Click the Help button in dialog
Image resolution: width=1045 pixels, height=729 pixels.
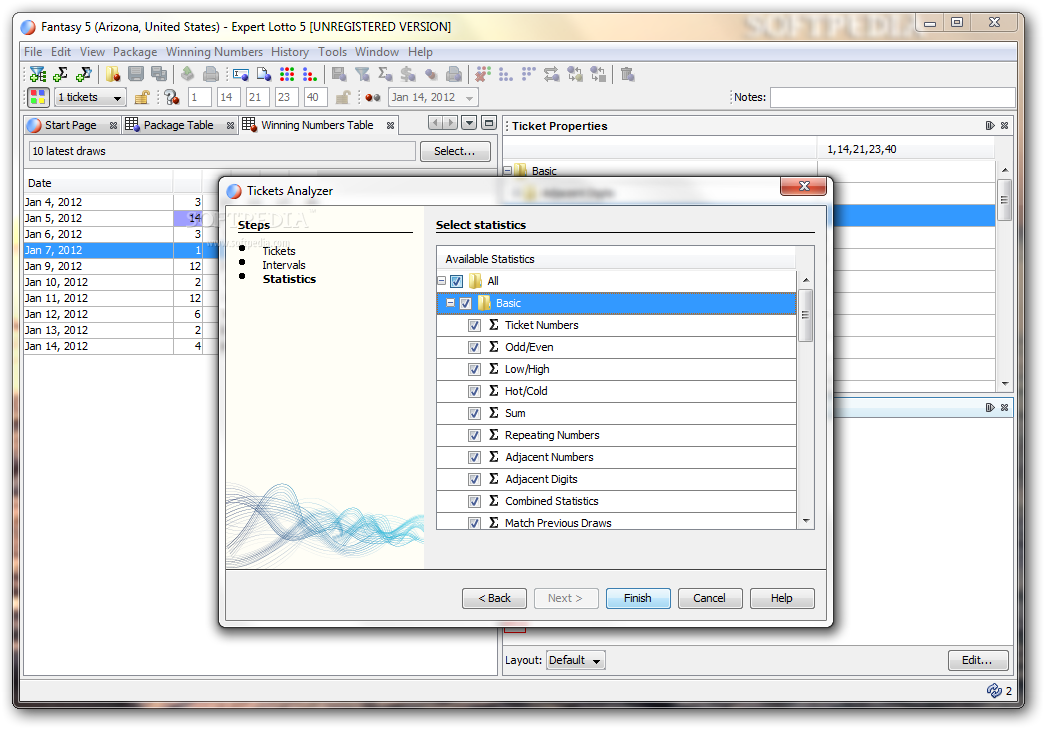pyautogui.click(x=782, y=598)
